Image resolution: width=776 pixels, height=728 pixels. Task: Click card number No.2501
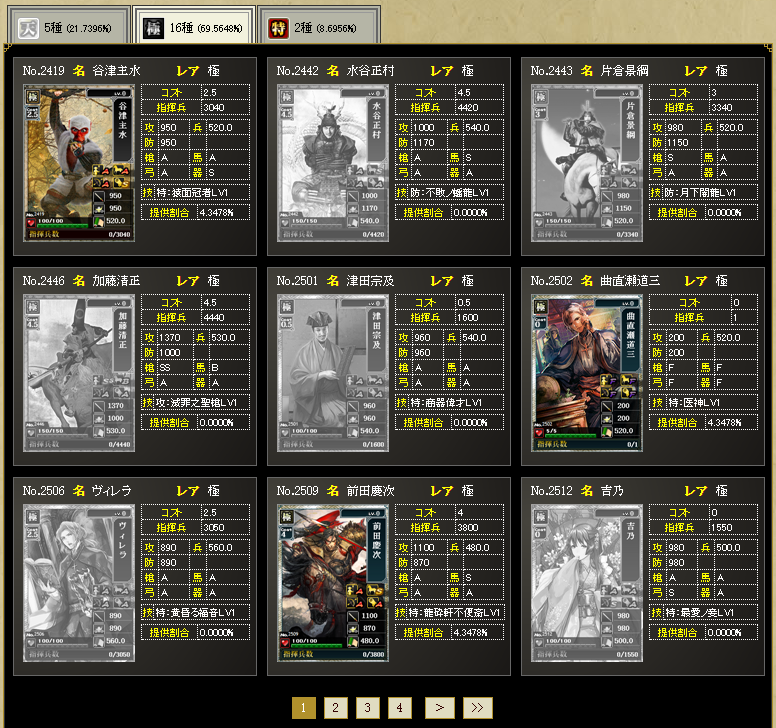297,281
